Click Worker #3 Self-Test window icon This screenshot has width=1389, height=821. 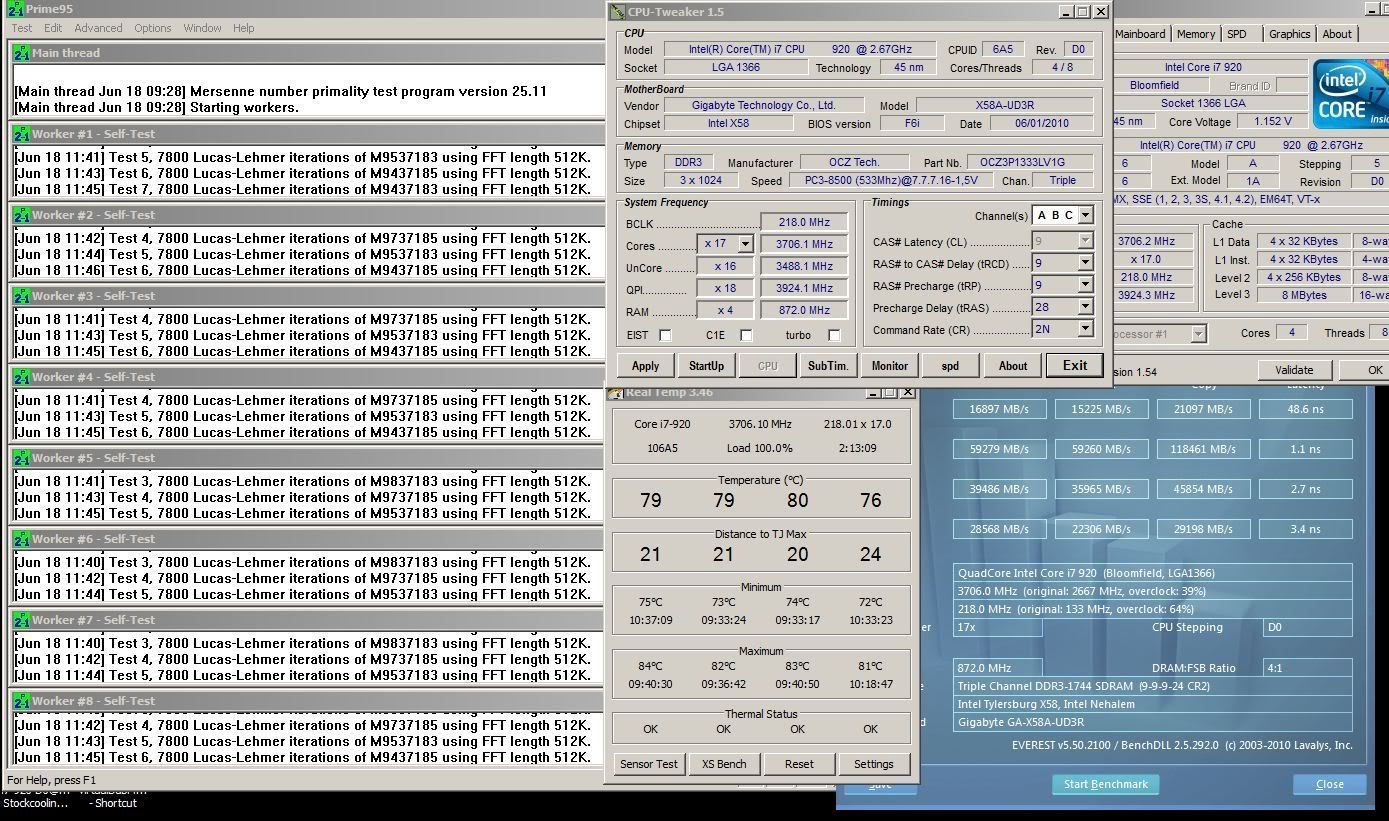click(21, 296)
